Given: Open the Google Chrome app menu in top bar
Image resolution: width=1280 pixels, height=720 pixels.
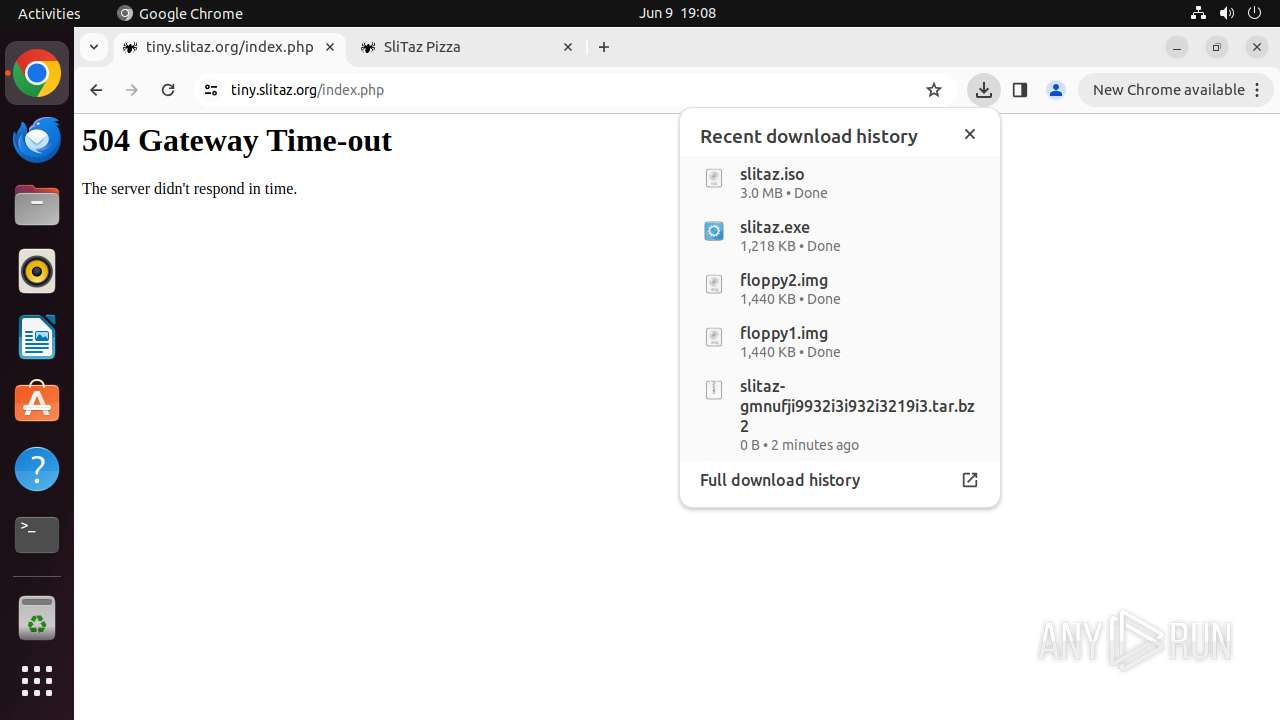Looking at the screenshot, I should point(180,13).
